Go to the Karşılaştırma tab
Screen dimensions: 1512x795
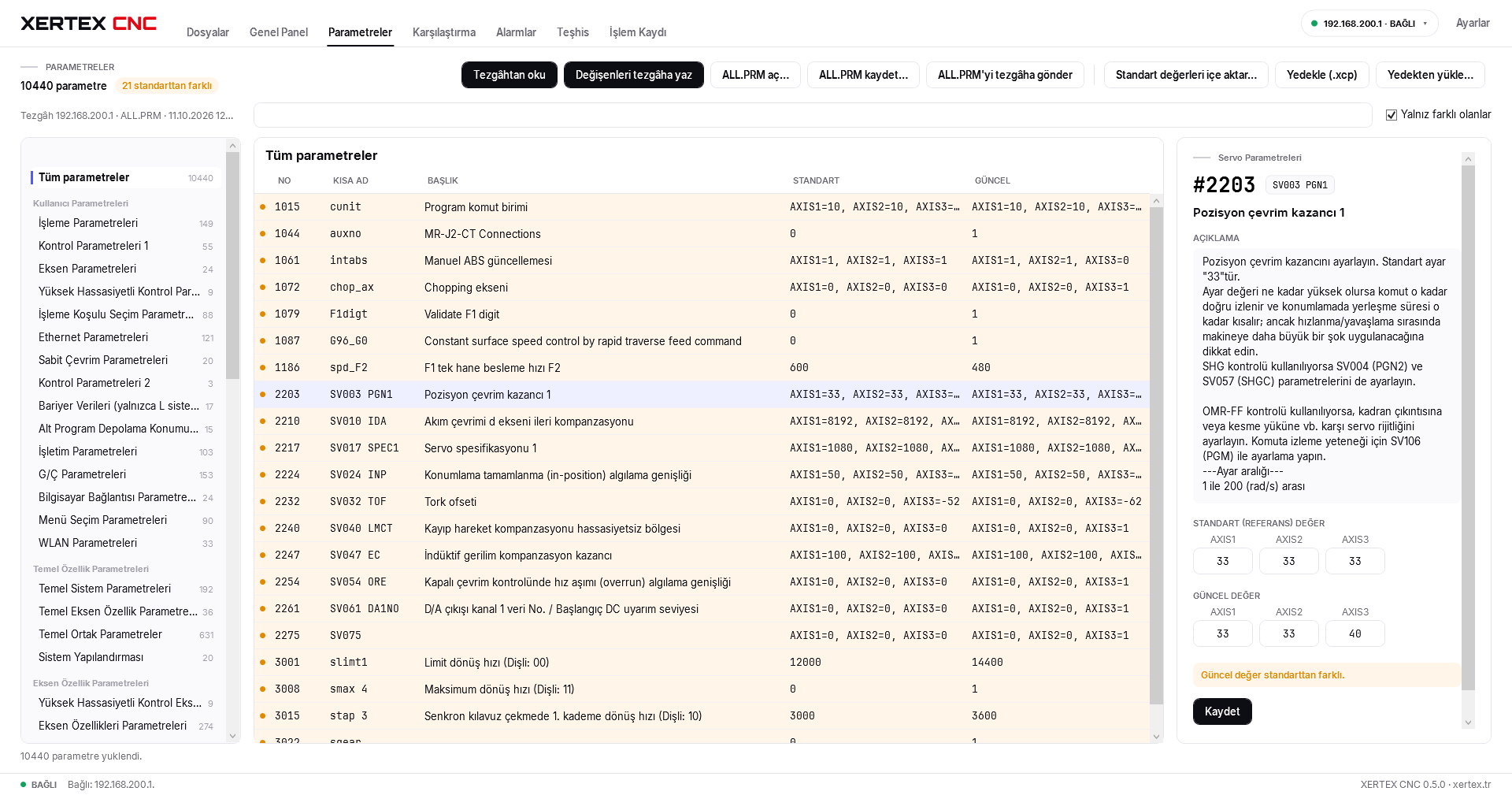[444, 32]
